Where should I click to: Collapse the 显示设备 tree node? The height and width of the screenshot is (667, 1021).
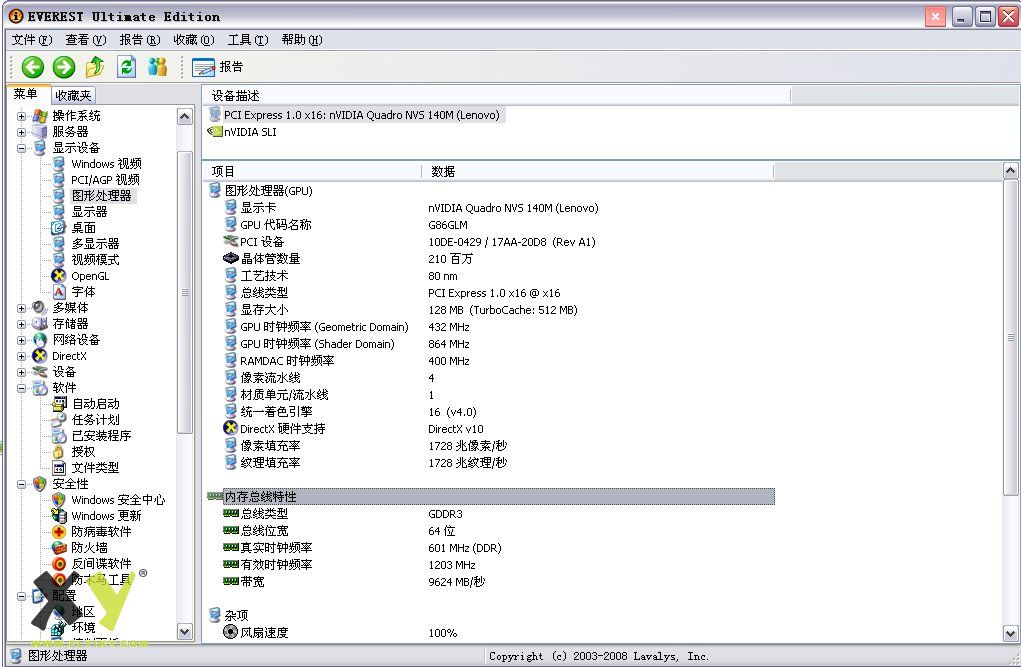[21, 148]
